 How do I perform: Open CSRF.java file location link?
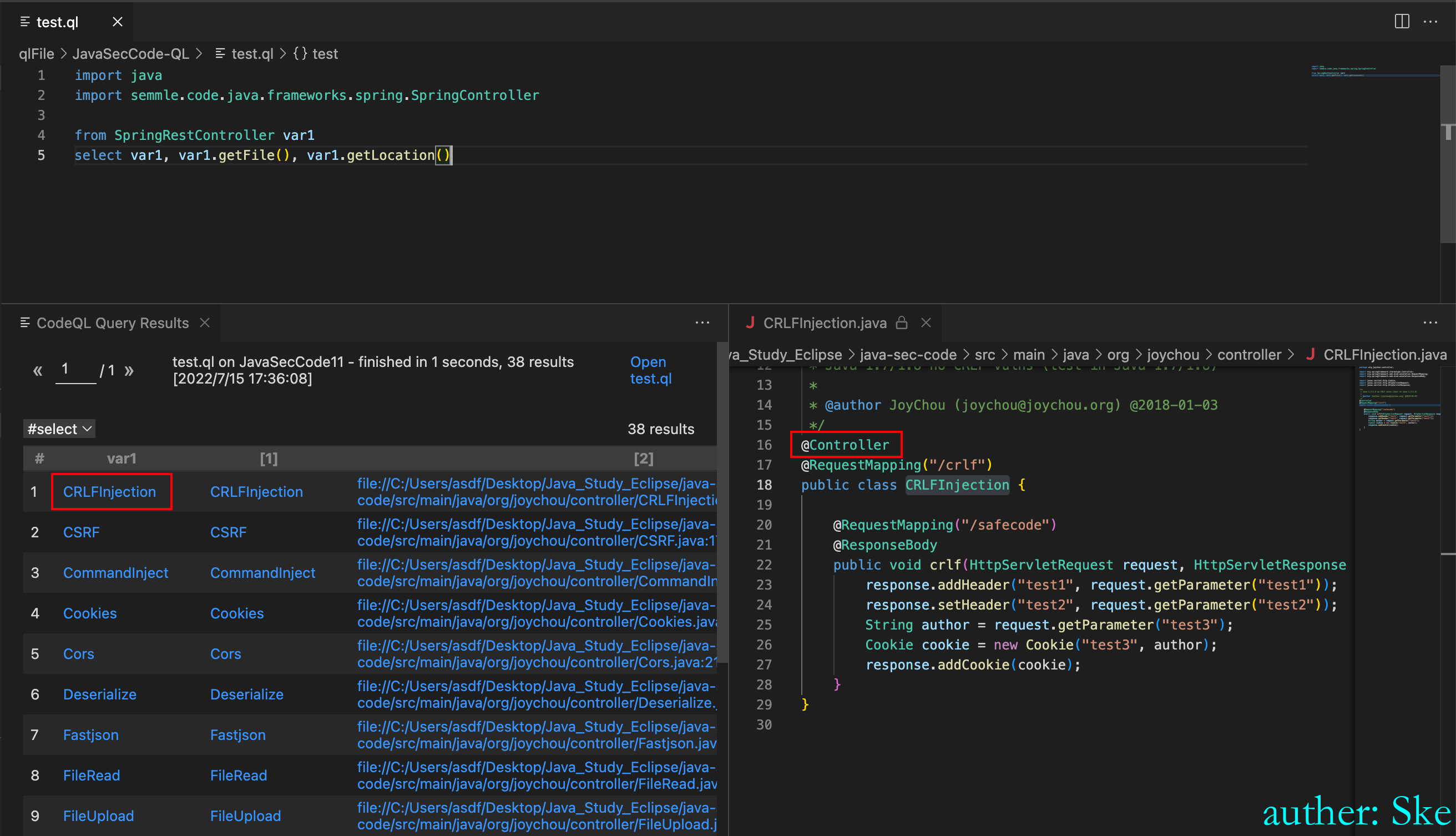536,532
